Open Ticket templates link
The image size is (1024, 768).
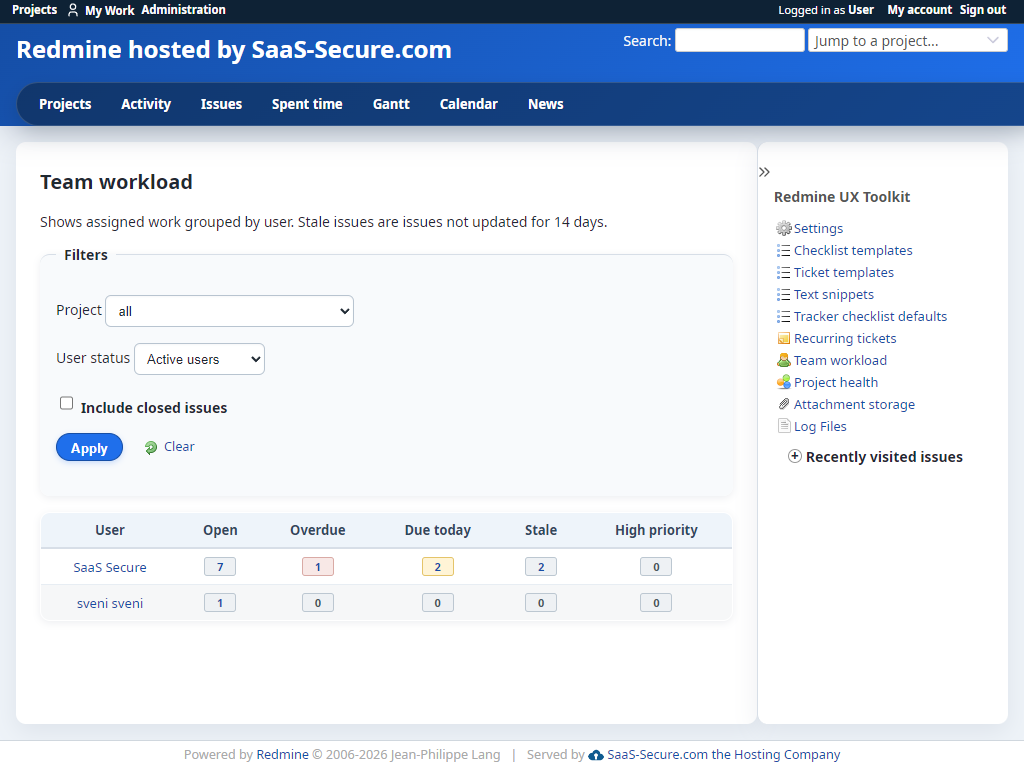click(844, 272)
